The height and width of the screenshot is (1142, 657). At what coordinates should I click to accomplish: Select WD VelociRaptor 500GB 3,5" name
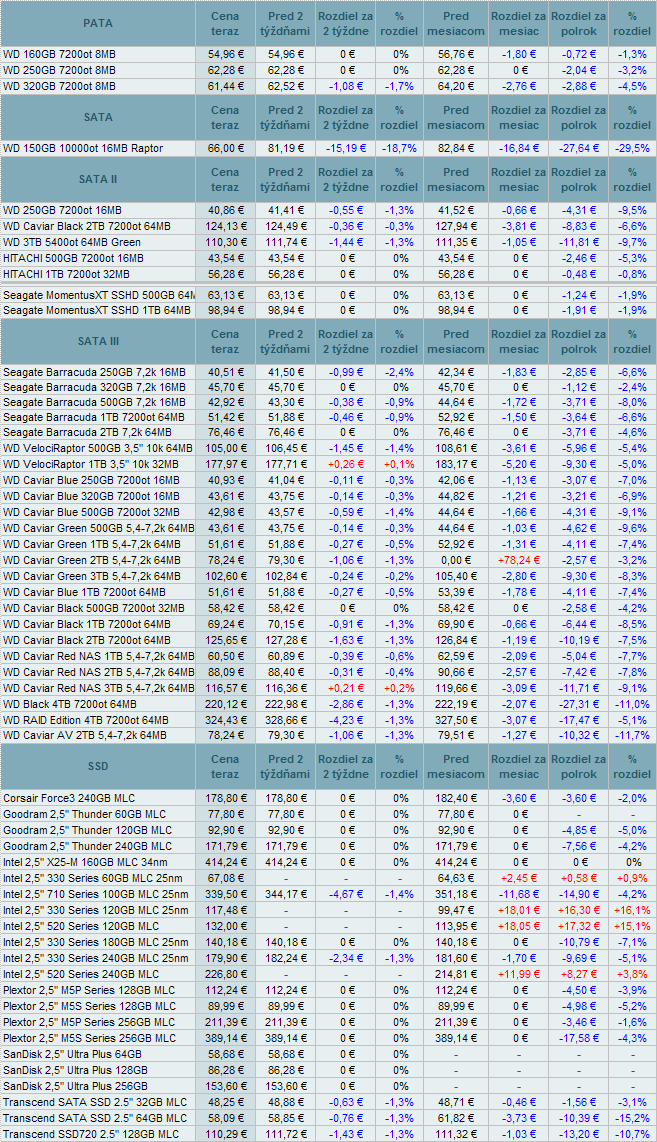point(98,449)
